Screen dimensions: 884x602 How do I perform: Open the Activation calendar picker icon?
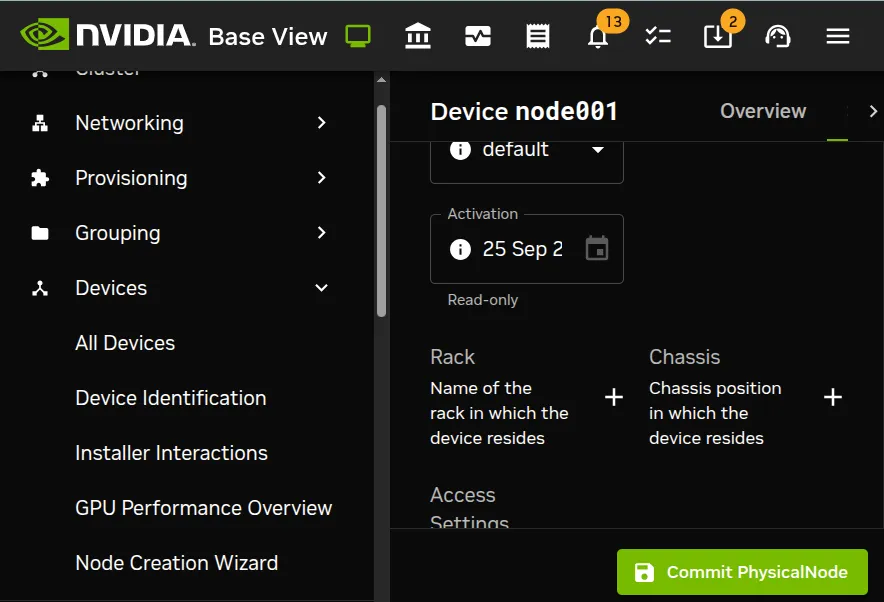pyautogui.click(x=597, y=248)
